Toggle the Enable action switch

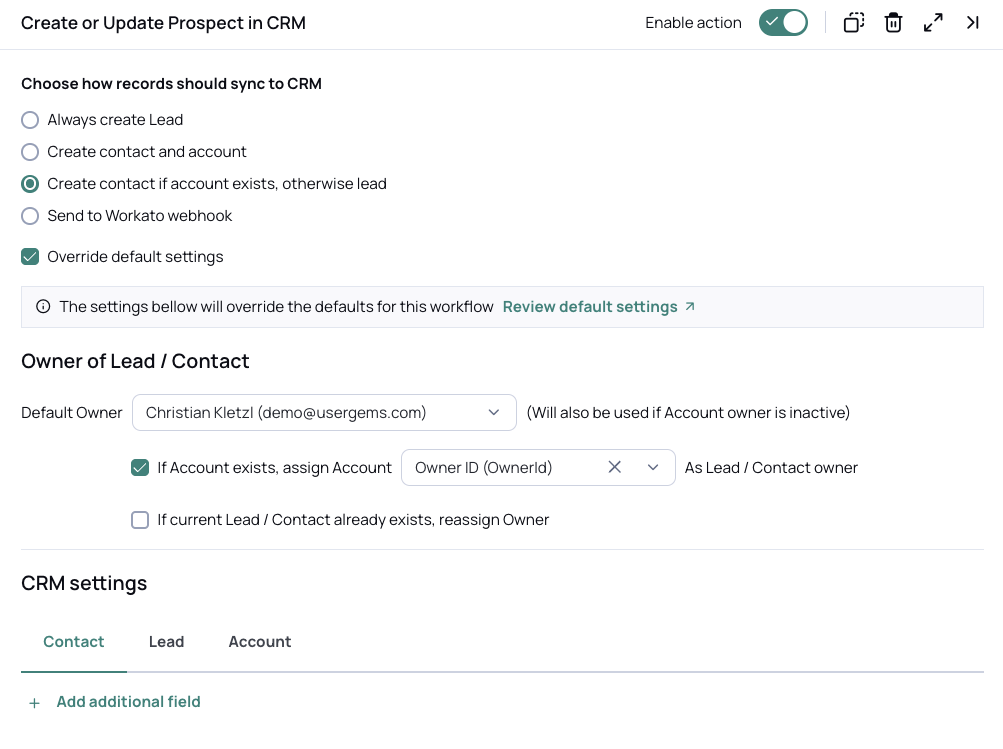pyautogui.click(x=783, y=23)
